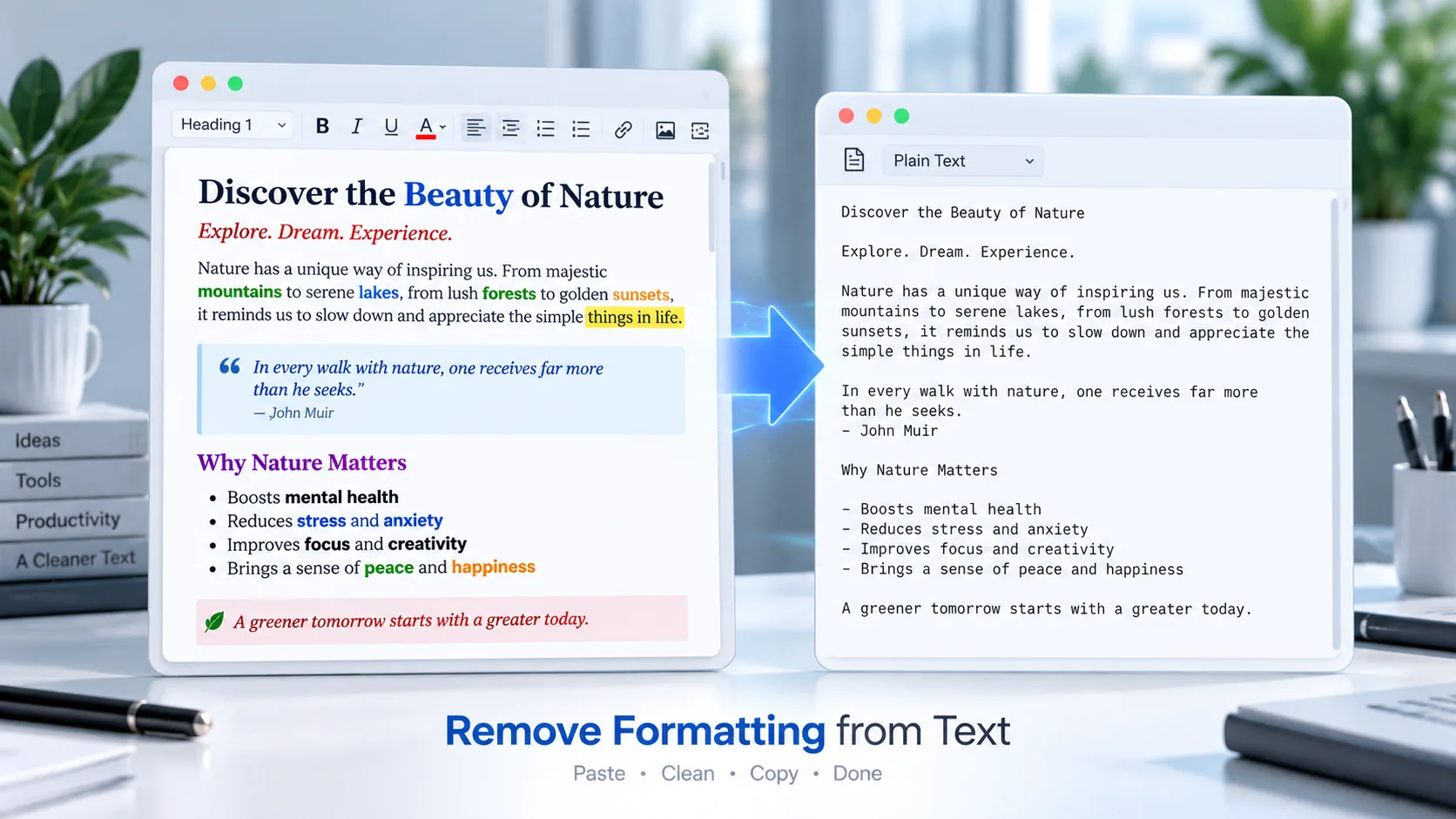Click the "— John Muir" attribution in the formatted quote
Viewport: 1456px width, 819px height.
click(x=293, y=413)
